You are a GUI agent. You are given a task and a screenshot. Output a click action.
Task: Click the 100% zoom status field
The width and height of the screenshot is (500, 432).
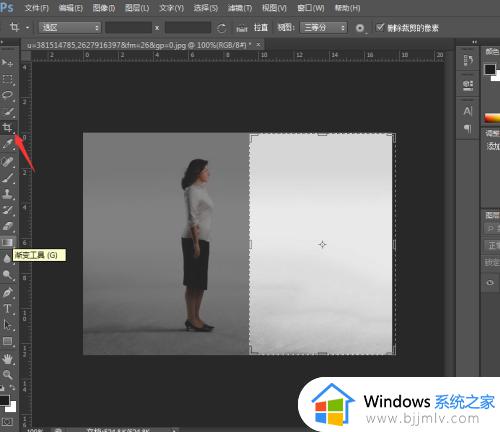click(x=35, y=430)
